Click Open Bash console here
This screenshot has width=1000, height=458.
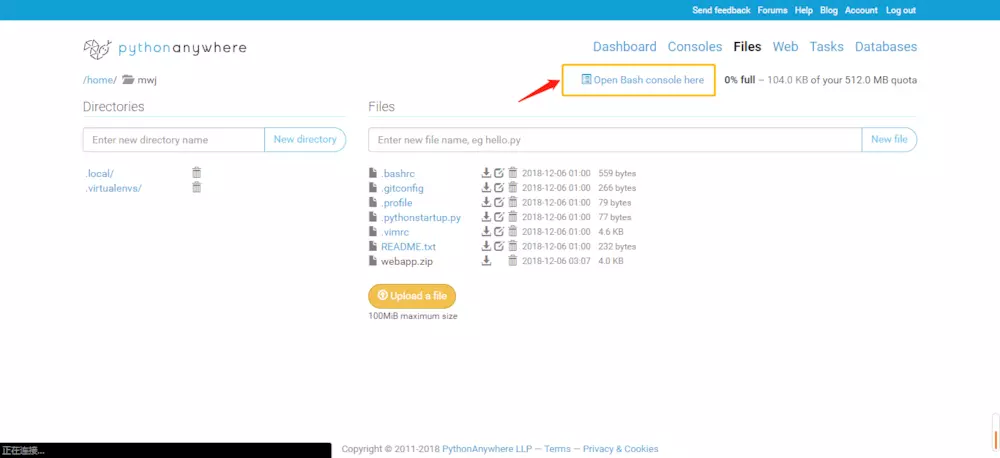642,80
